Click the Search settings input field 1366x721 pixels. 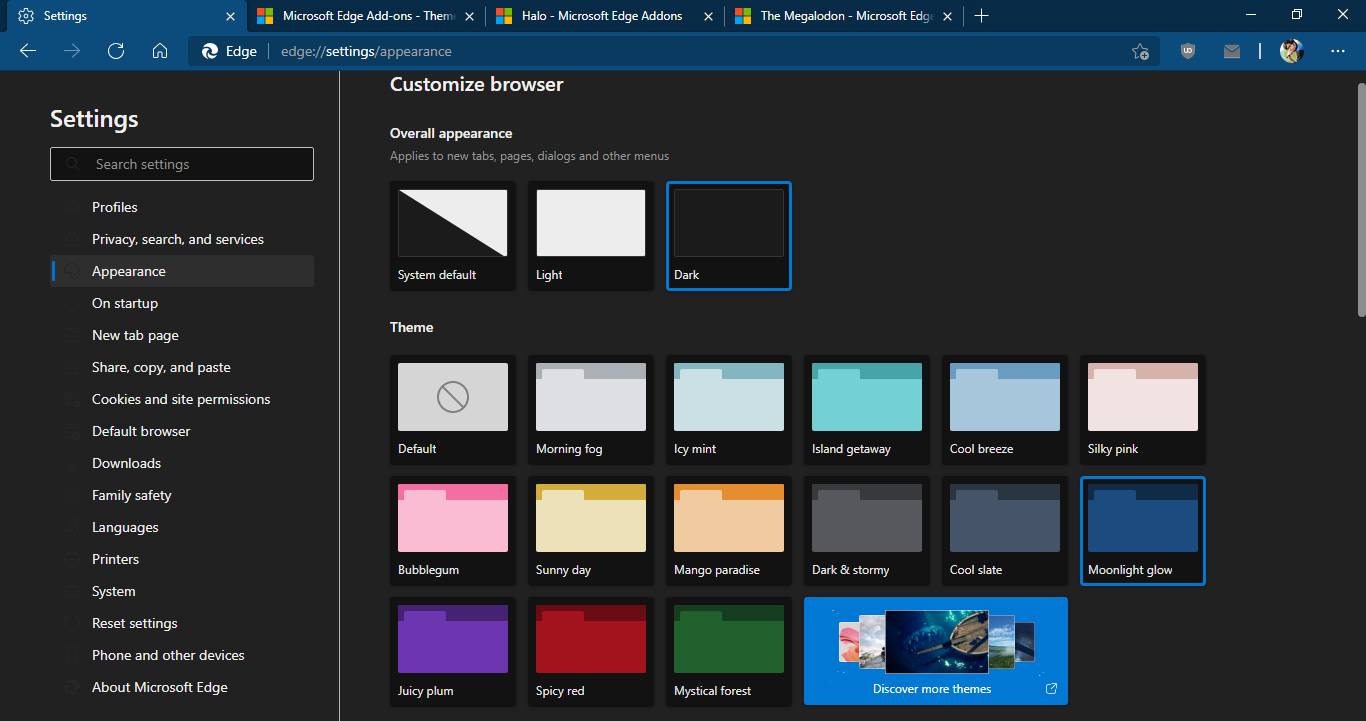182,164
